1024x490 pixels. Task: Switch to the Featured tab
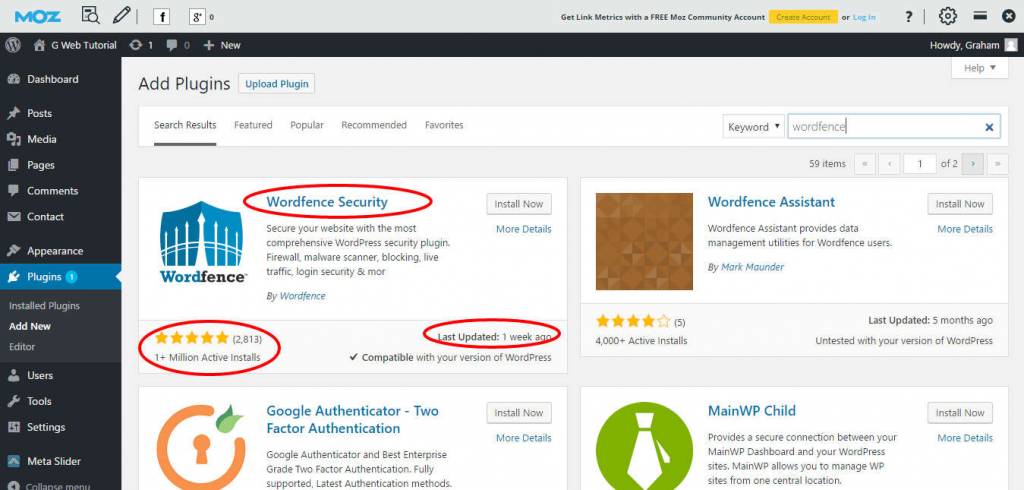point(253,125)
